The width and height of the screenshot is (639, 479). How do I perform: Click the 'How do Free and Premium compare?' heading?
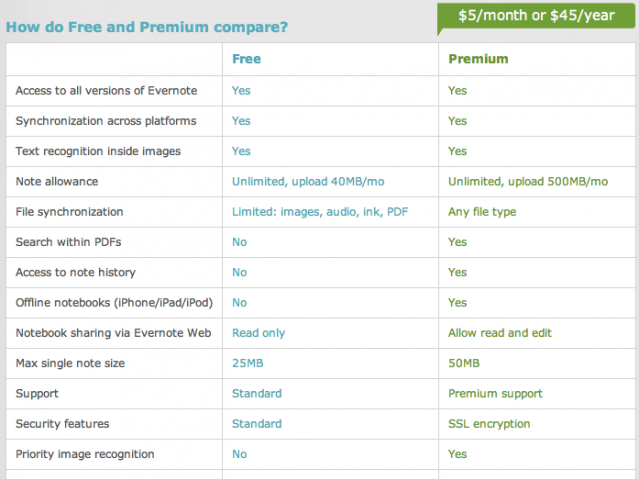coord(147,27)
